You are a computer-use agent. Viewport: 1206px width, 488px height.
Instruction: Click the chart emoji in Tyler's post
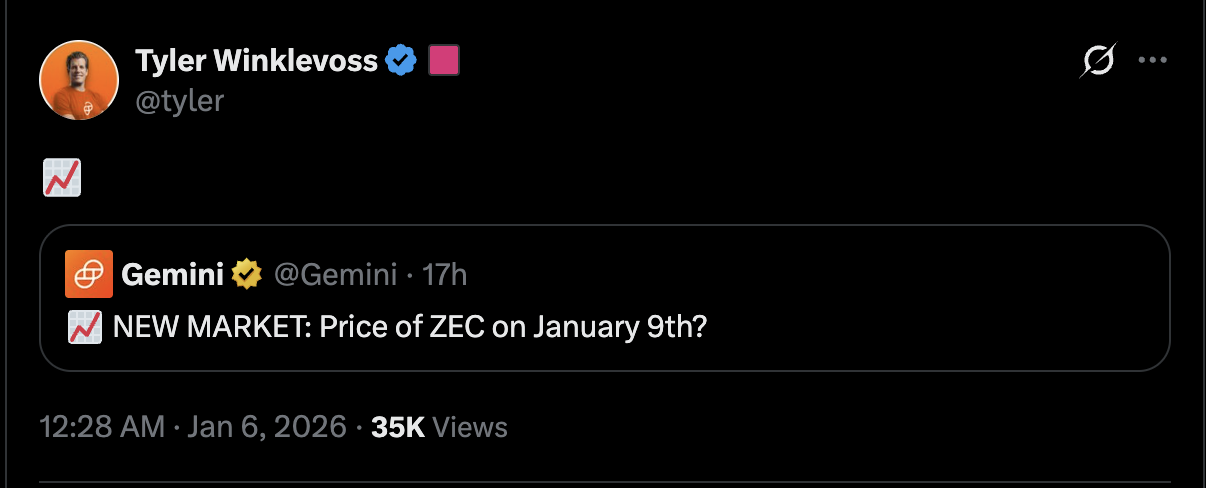pos(62,179)
